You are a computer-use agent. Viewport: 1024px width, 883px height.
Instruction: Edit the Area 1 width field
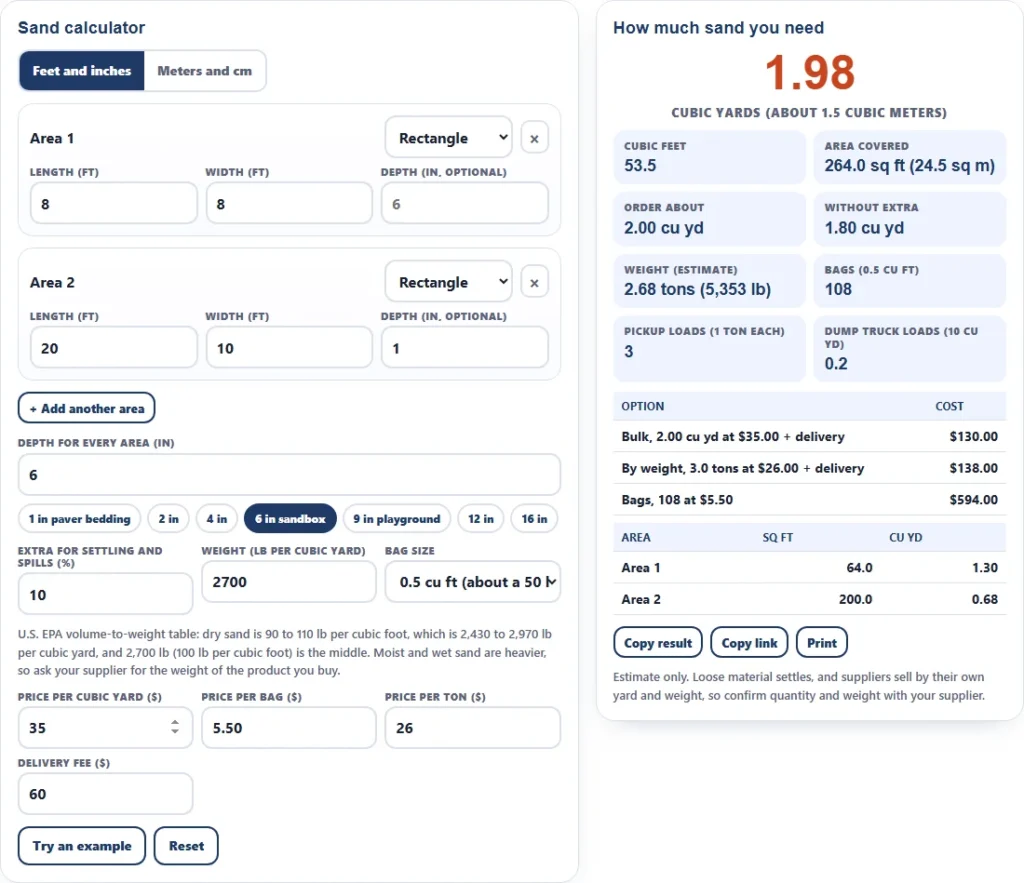point(289,203)
